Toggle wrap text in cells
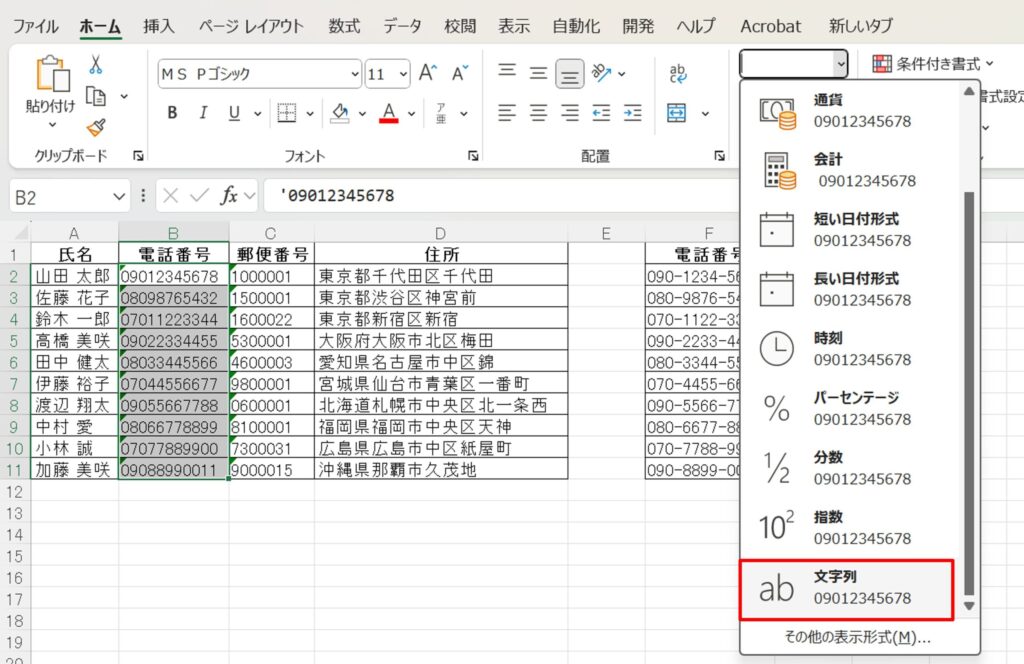This screenshot has height=664, width=1024. [678, 73]
